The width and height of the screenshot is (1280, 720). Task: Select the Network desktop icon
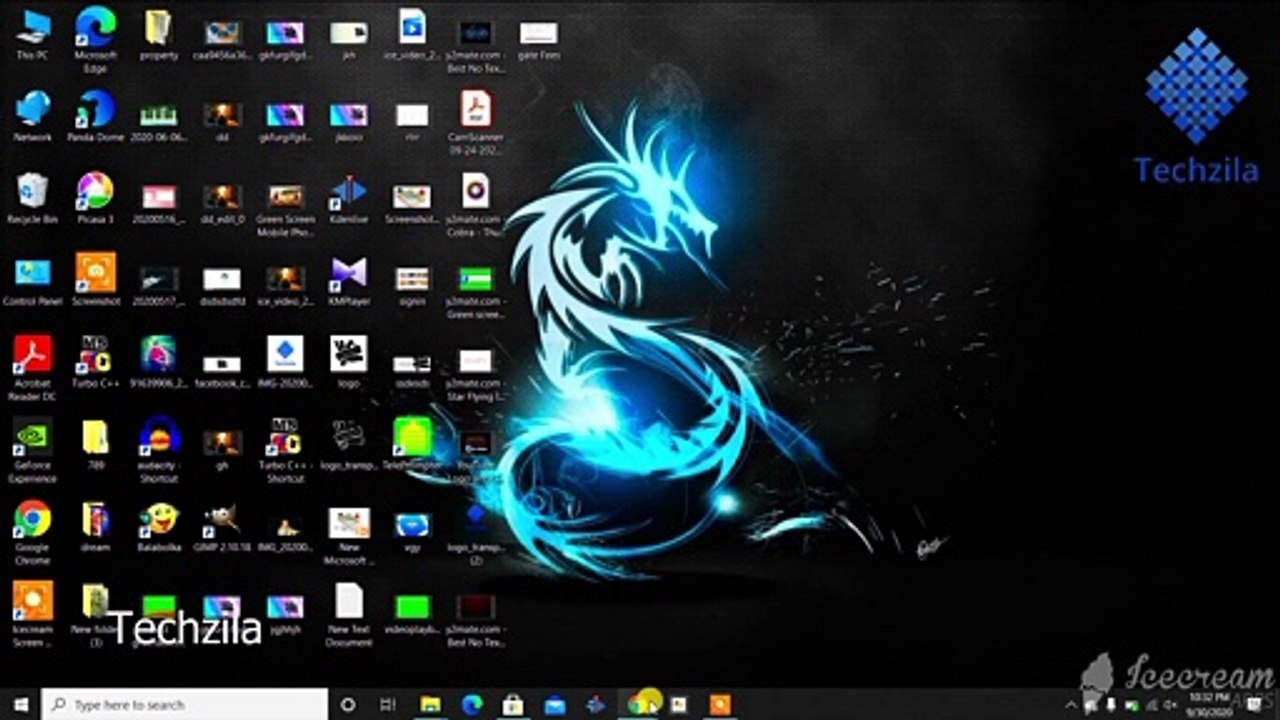point(33,116)
